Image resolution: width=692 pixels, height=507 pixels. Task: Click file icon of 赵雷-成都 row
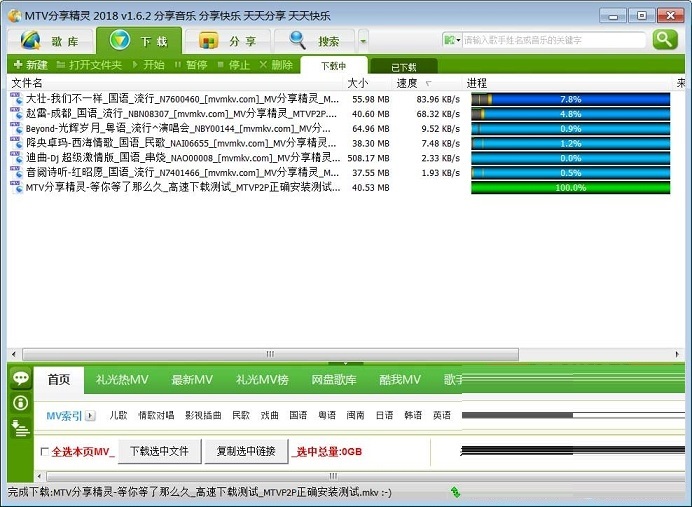tap(16, 114)
